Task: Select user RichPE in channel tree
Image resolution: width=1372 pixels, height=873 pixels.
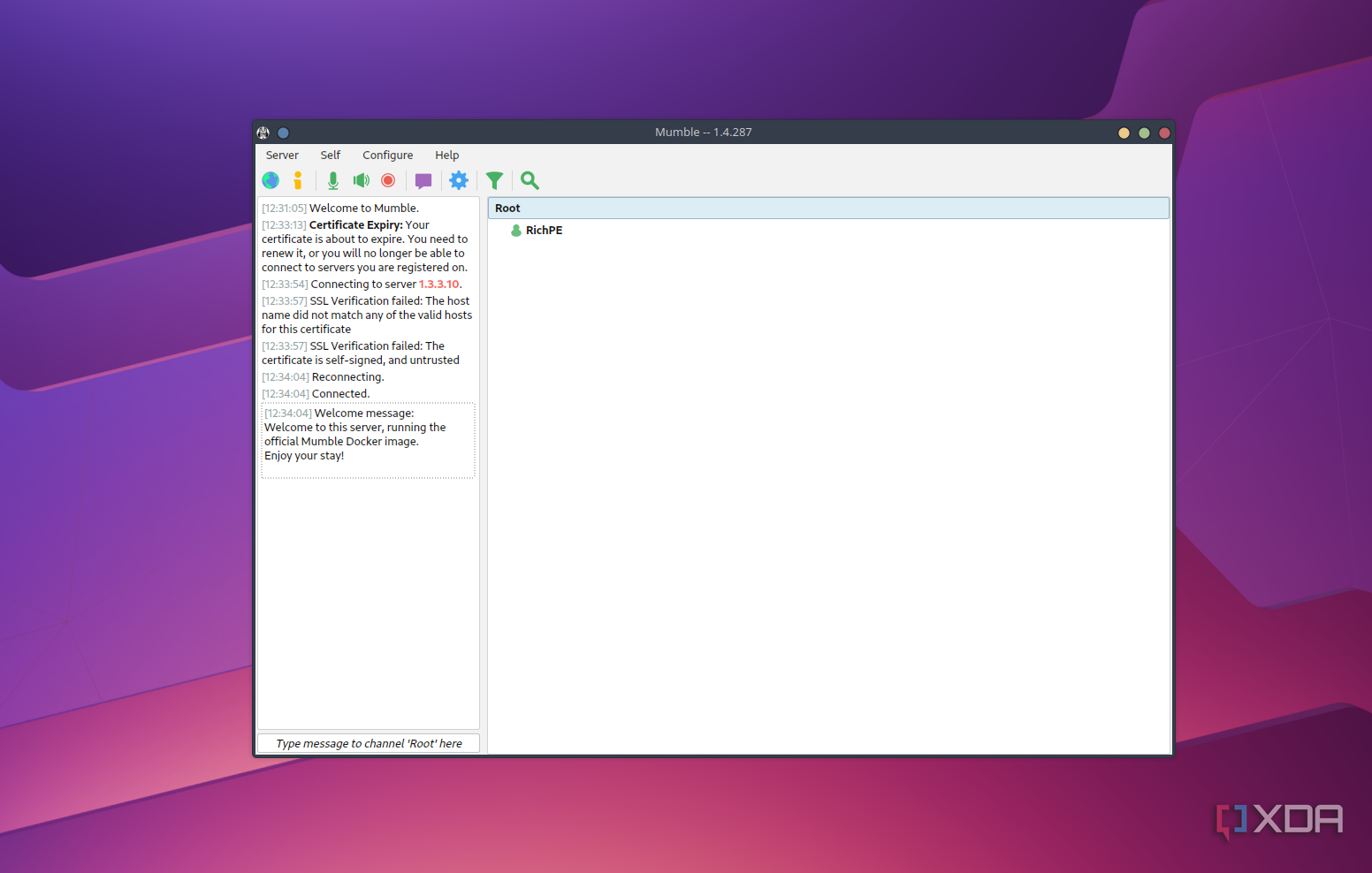Action: tap(544, 230)
